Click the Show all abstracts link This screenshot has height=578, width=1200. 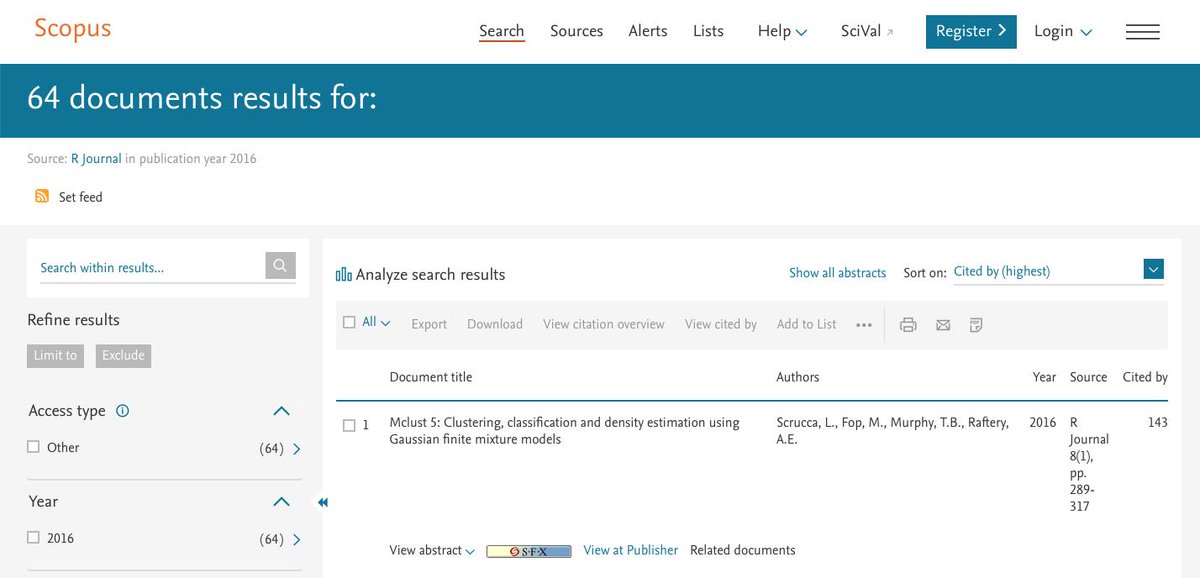pyautogui.click(x=838, y=272)
